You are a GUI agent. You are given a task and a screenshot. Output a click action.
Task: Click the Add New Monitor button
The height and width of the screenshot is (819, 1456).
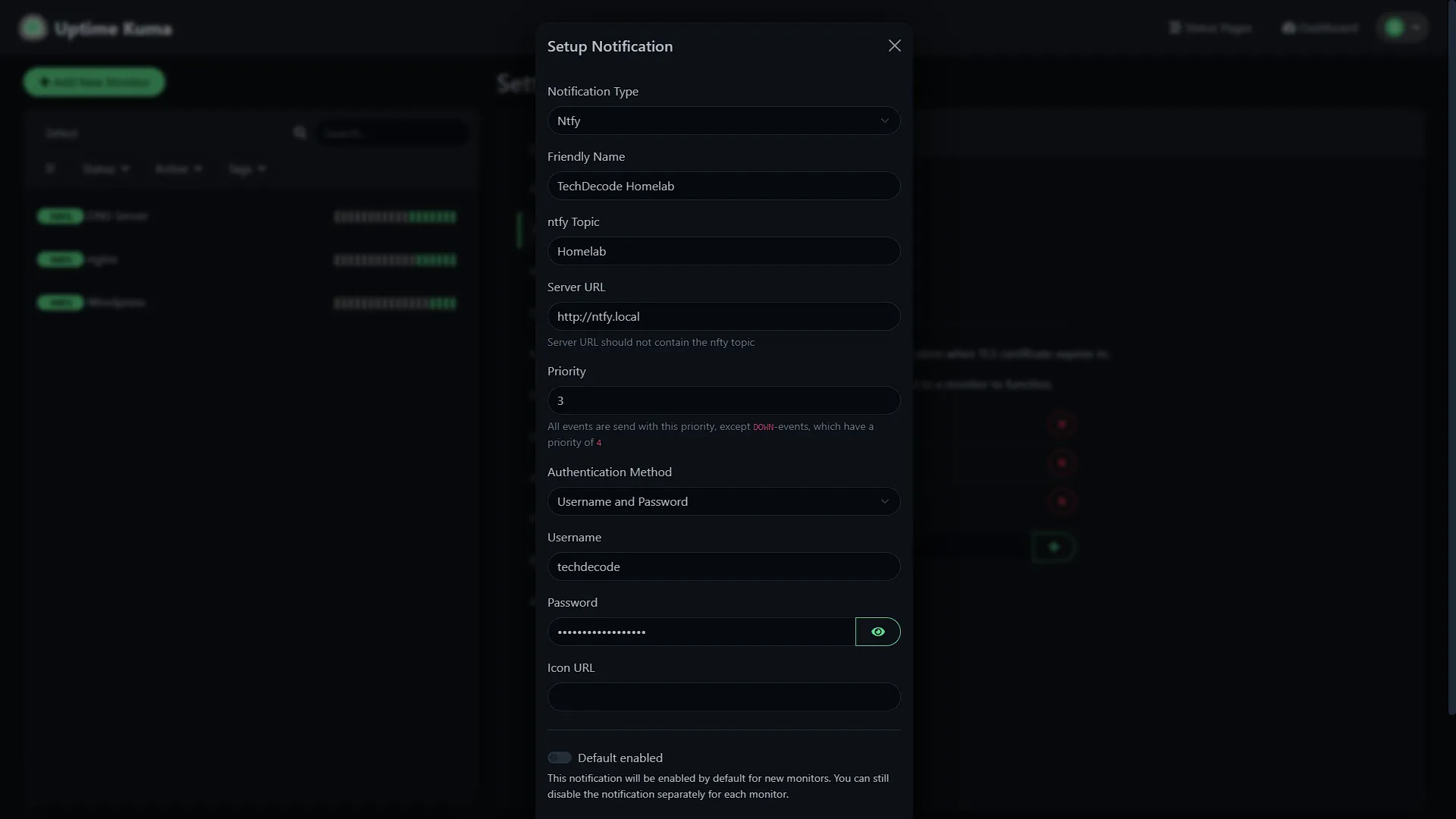point(94,82)
